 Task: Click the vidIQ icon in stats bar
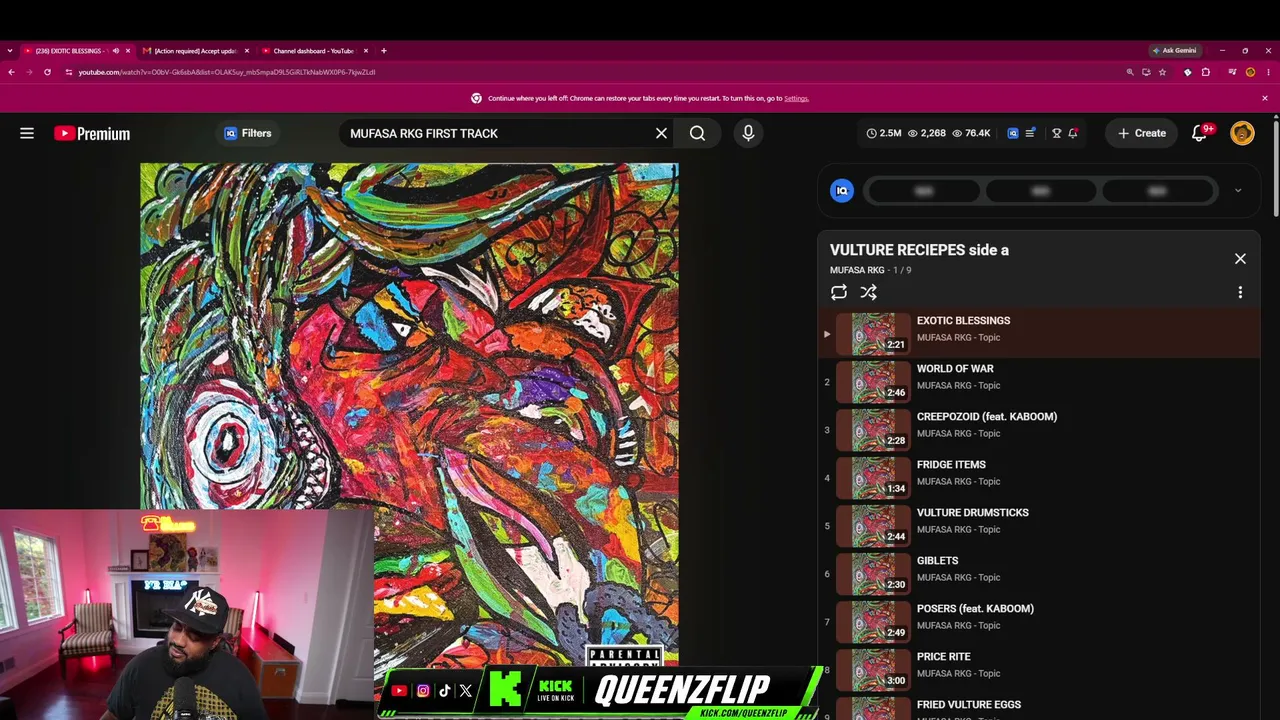coord(1013,133)
